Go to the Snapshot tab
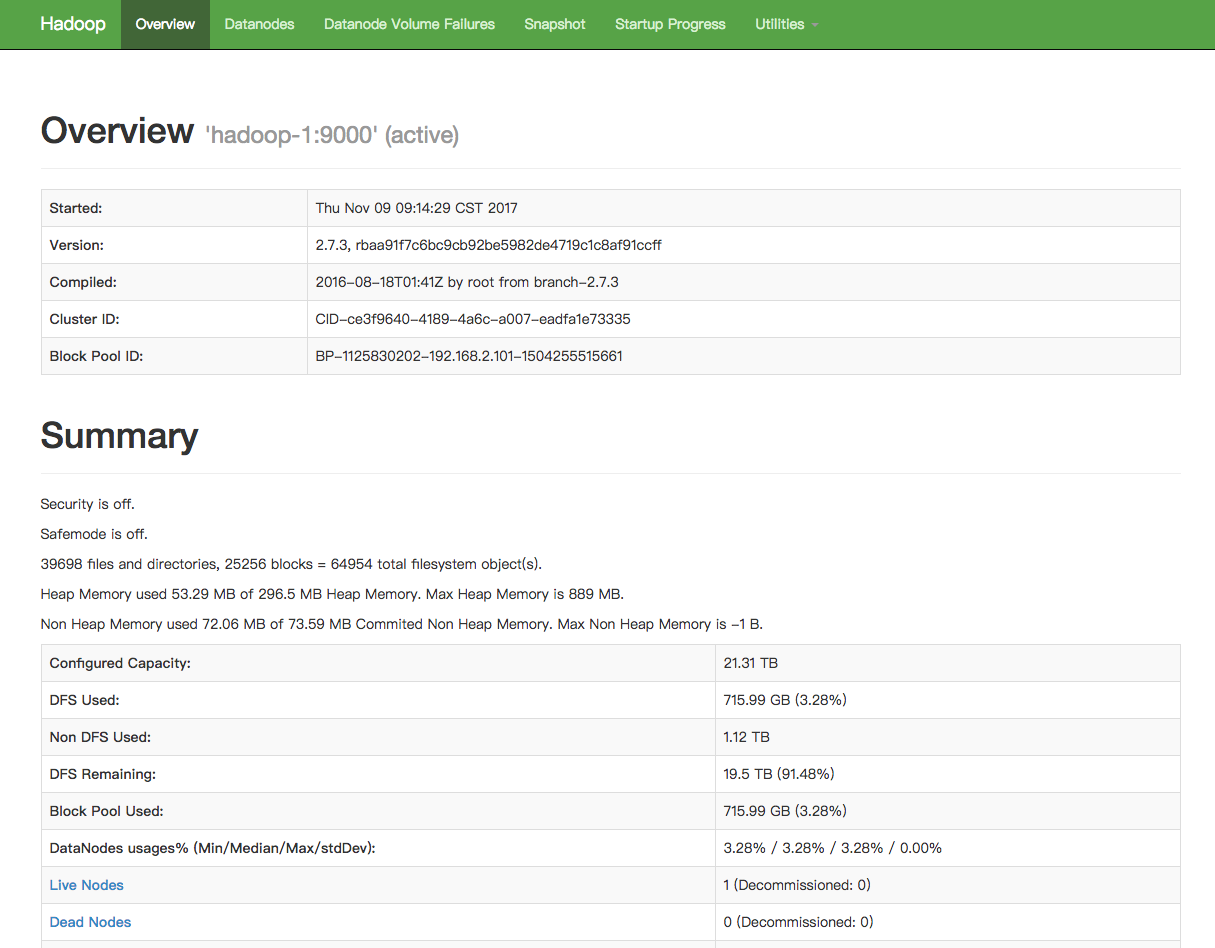The image size is (1215, 948). click(x=555, y=24)
